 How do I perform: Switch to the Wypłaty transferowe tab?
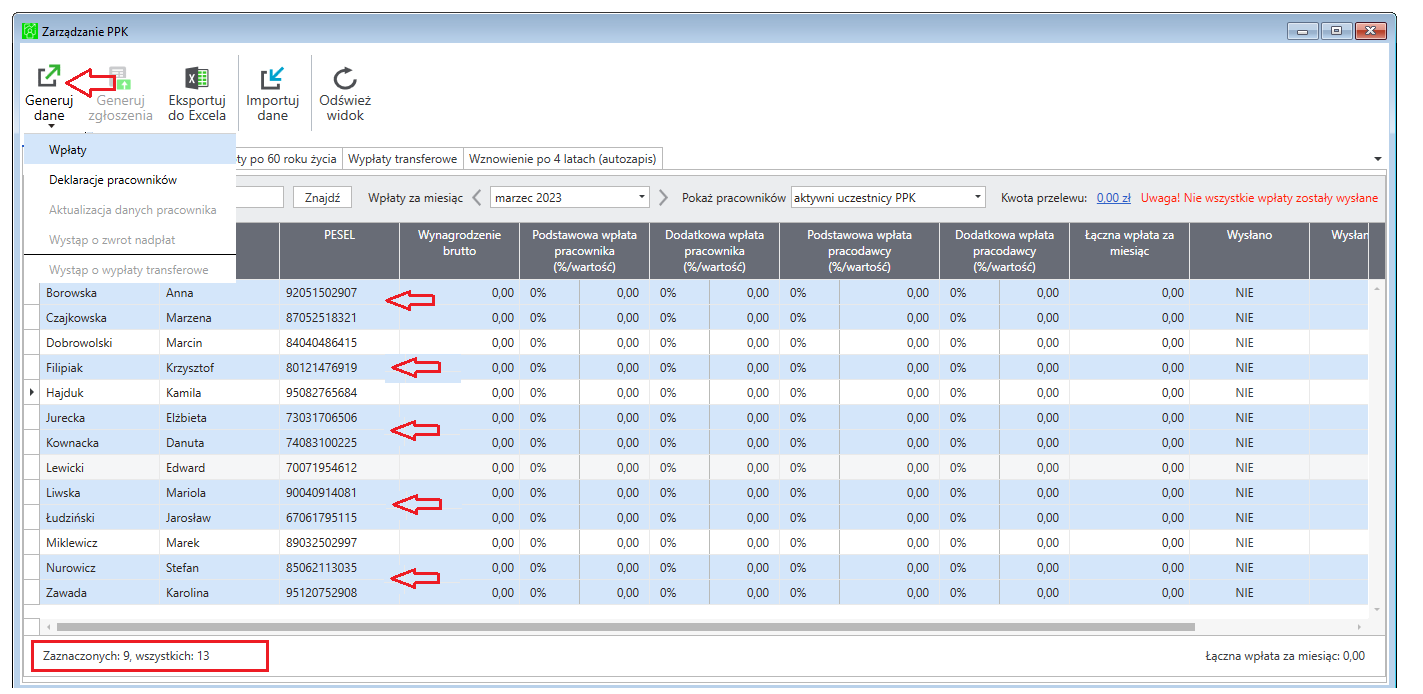tap(403, 159)
